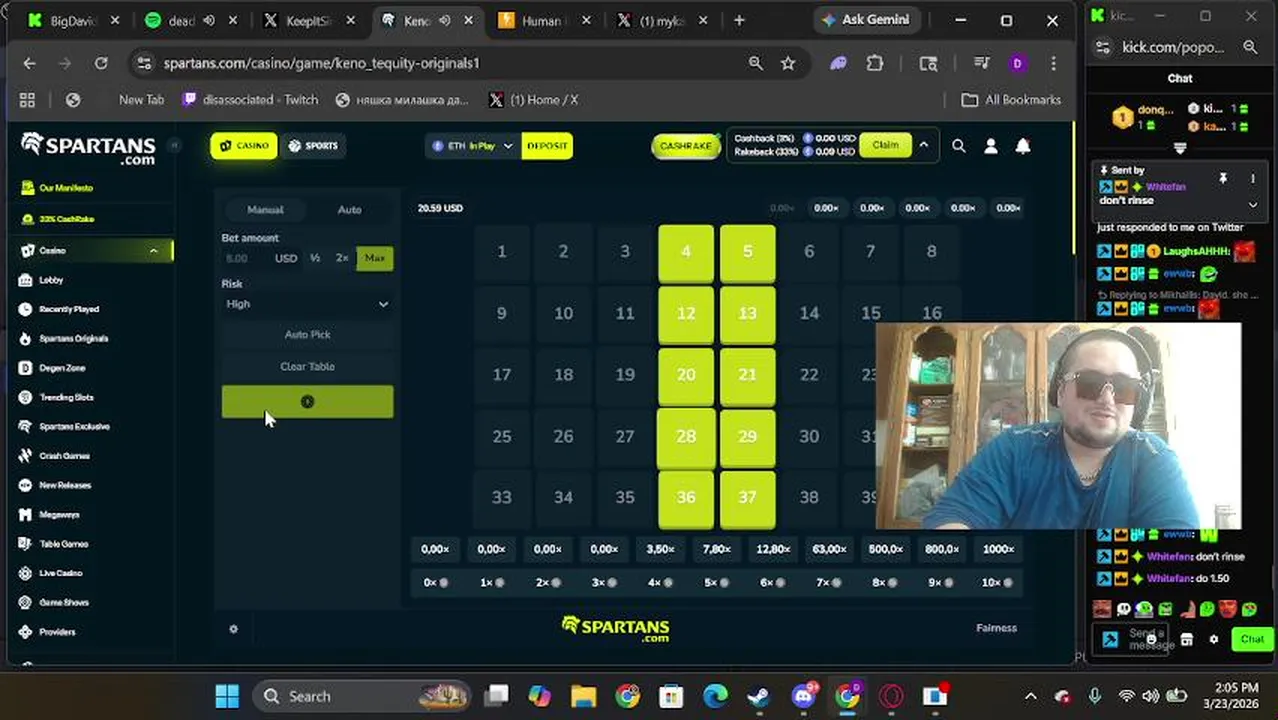Image resolution: width=1278 pixels, height=720 pixels.
Task: Click the green Chat send button
Action: click(x=1252, y=639)
